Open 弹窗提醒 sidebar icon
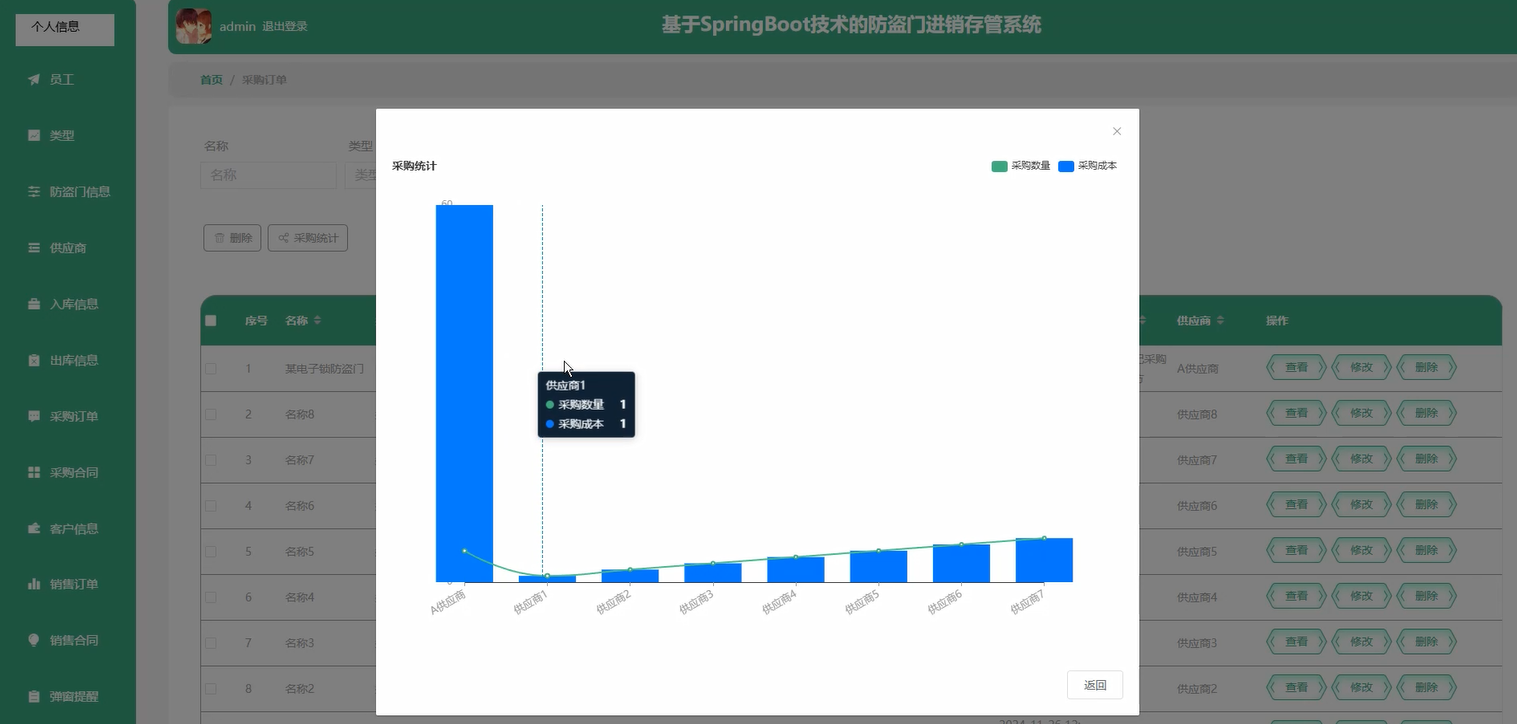 point(34,696)
